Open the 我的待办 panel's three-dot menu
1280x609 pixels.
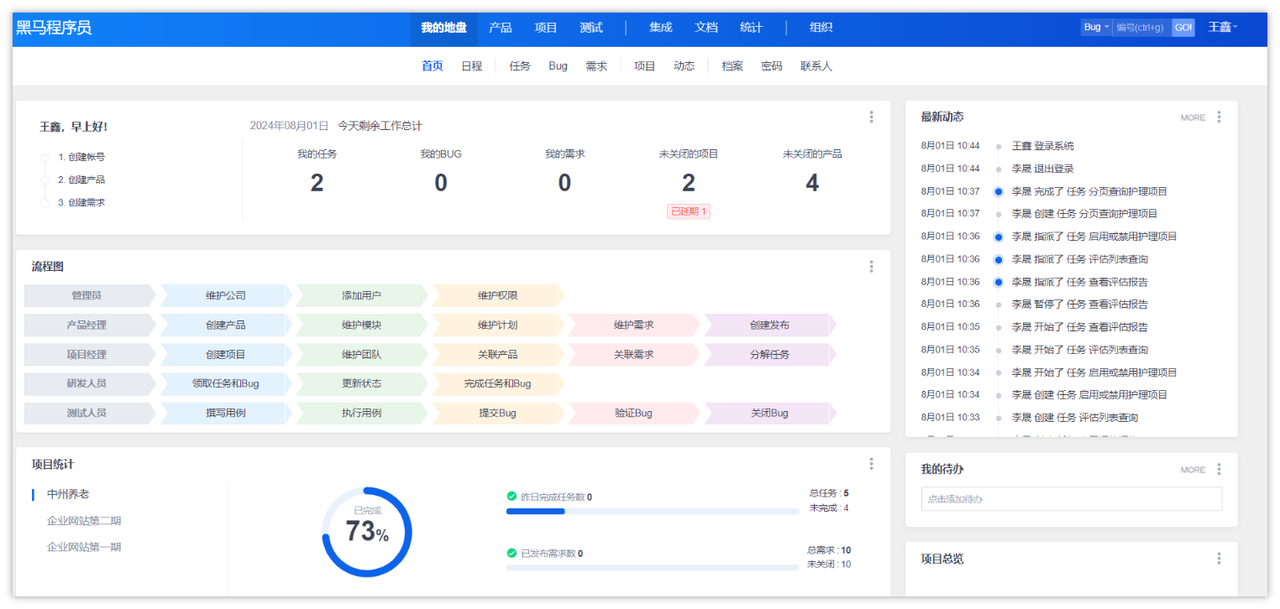click(1218, 469)
